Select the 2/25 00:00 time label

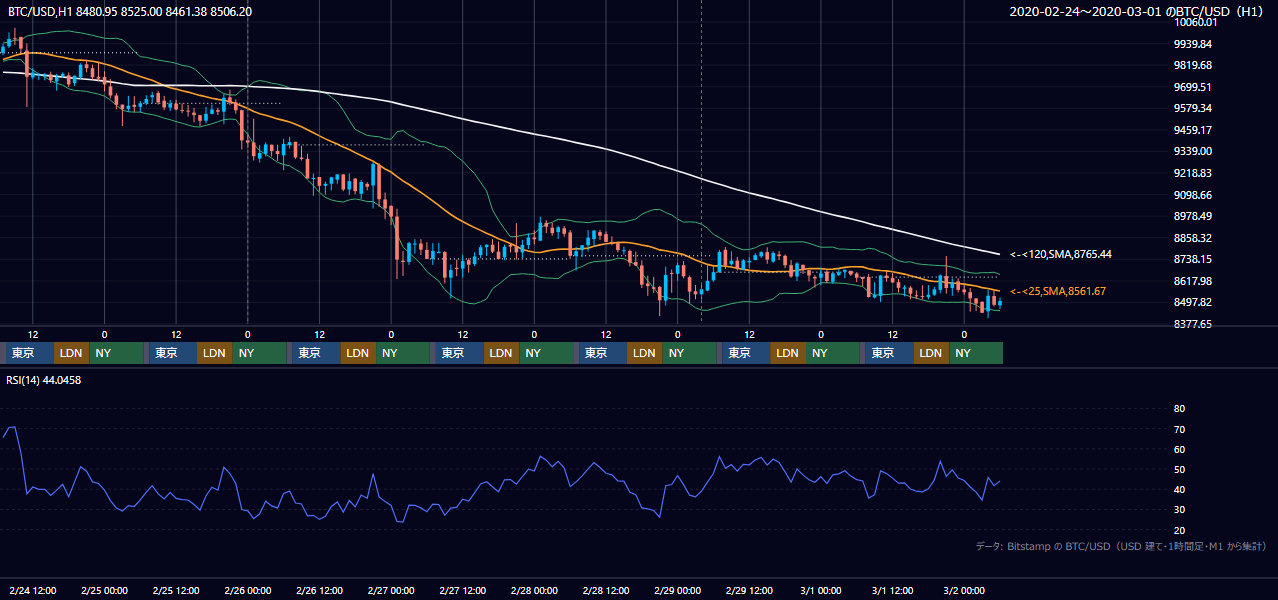104,590
